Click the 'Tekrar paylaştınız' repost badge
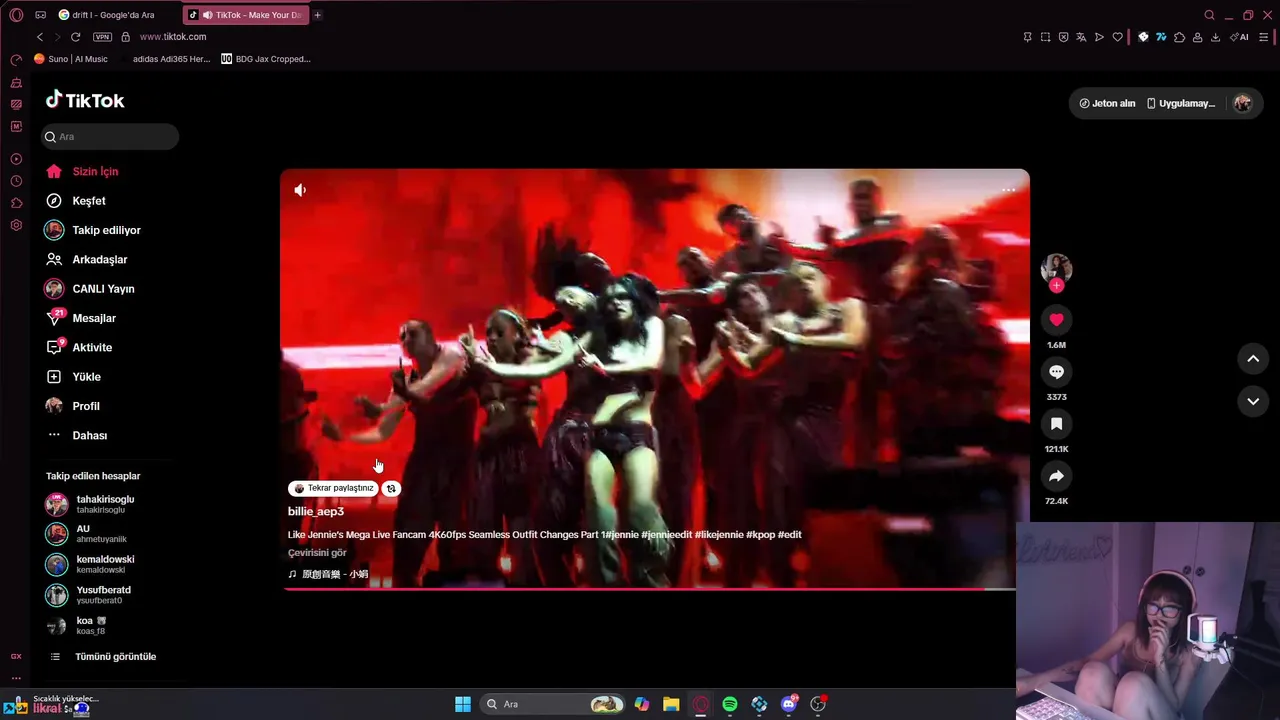This screenshot has width=1280, height=720. (333, 488)
